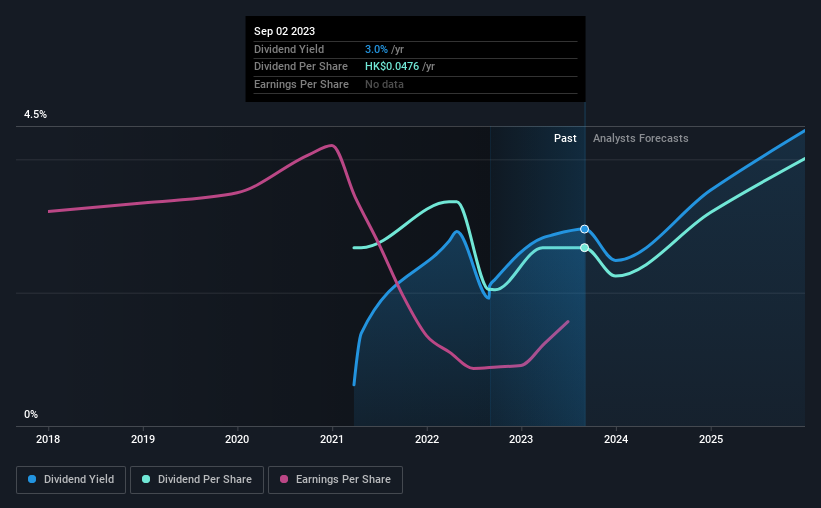Select the 2022 x-axis label
The image size is (821, 508).
(x=427, y=439)
